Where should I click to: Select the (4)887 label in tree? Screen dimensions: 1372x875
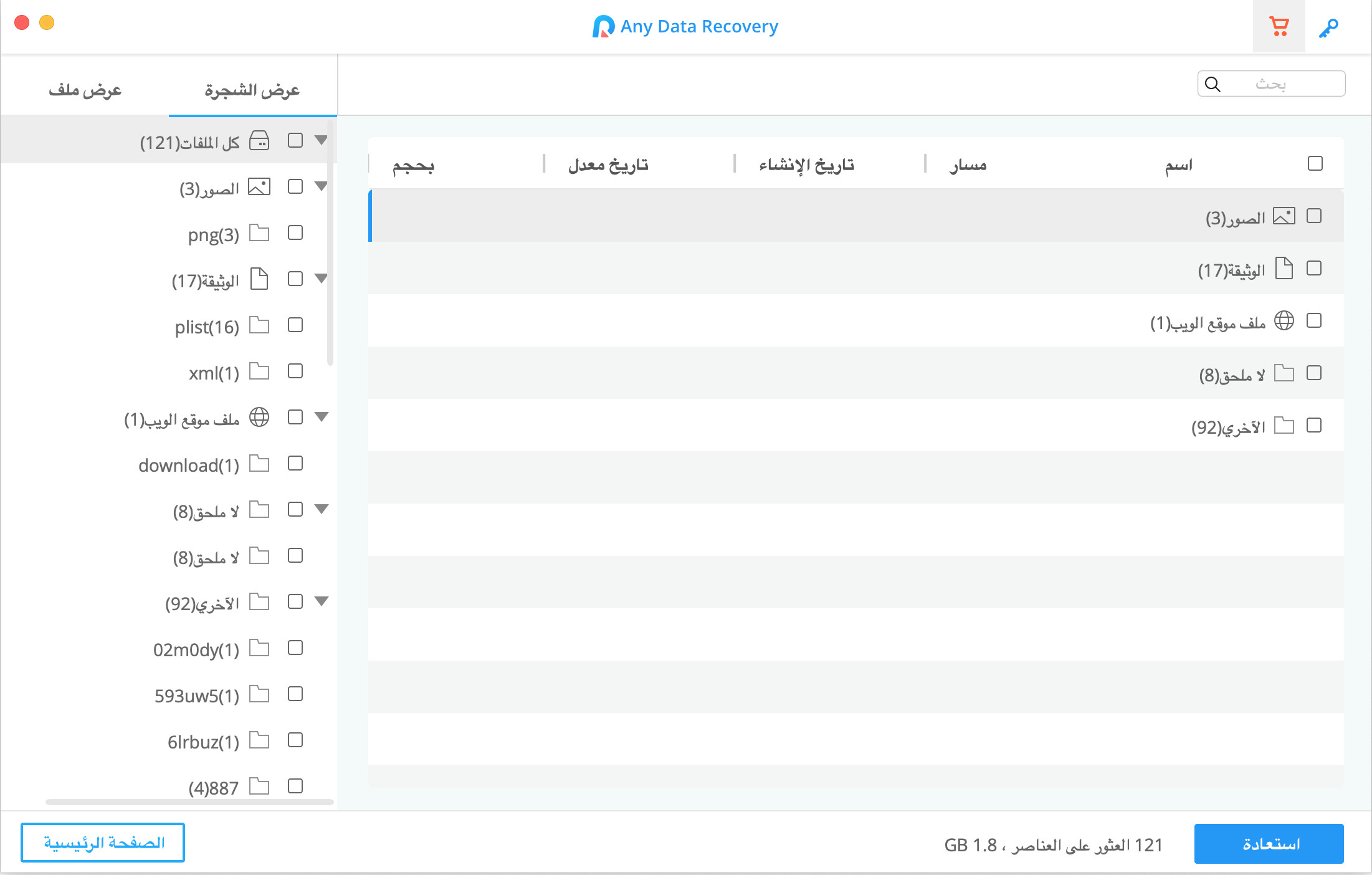tap(214, 788)
